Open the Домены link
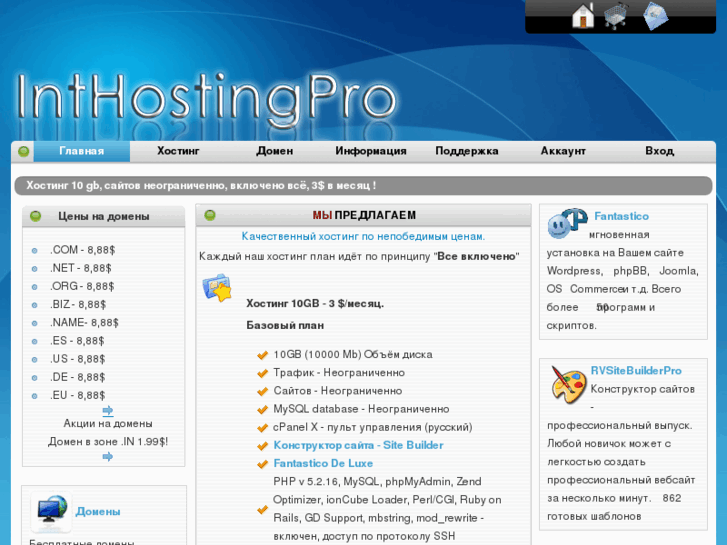The image size is (727, 545). [98, 512]
